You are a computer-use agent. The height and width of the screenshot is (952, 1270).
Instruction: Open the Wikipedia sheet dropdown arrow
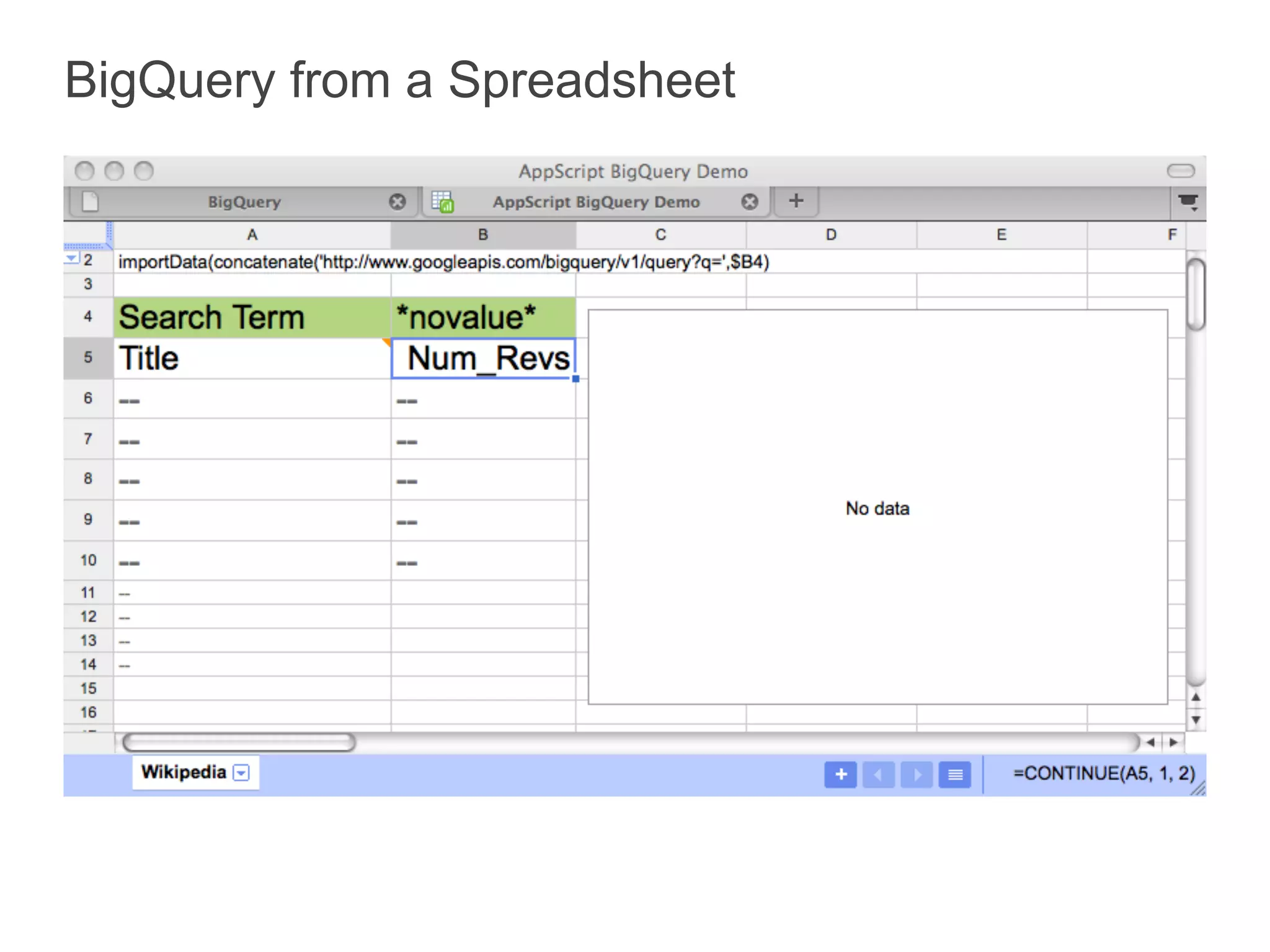241,773
